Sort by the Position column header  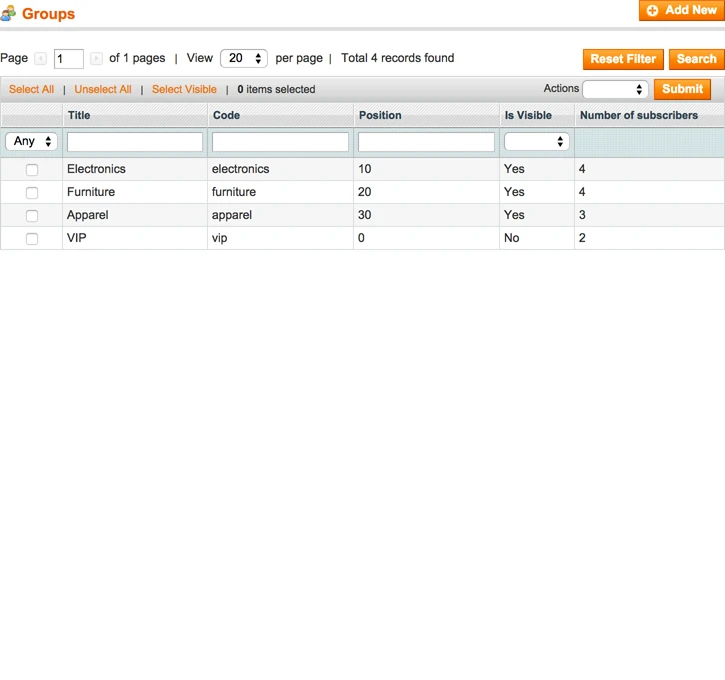(380, 115)
